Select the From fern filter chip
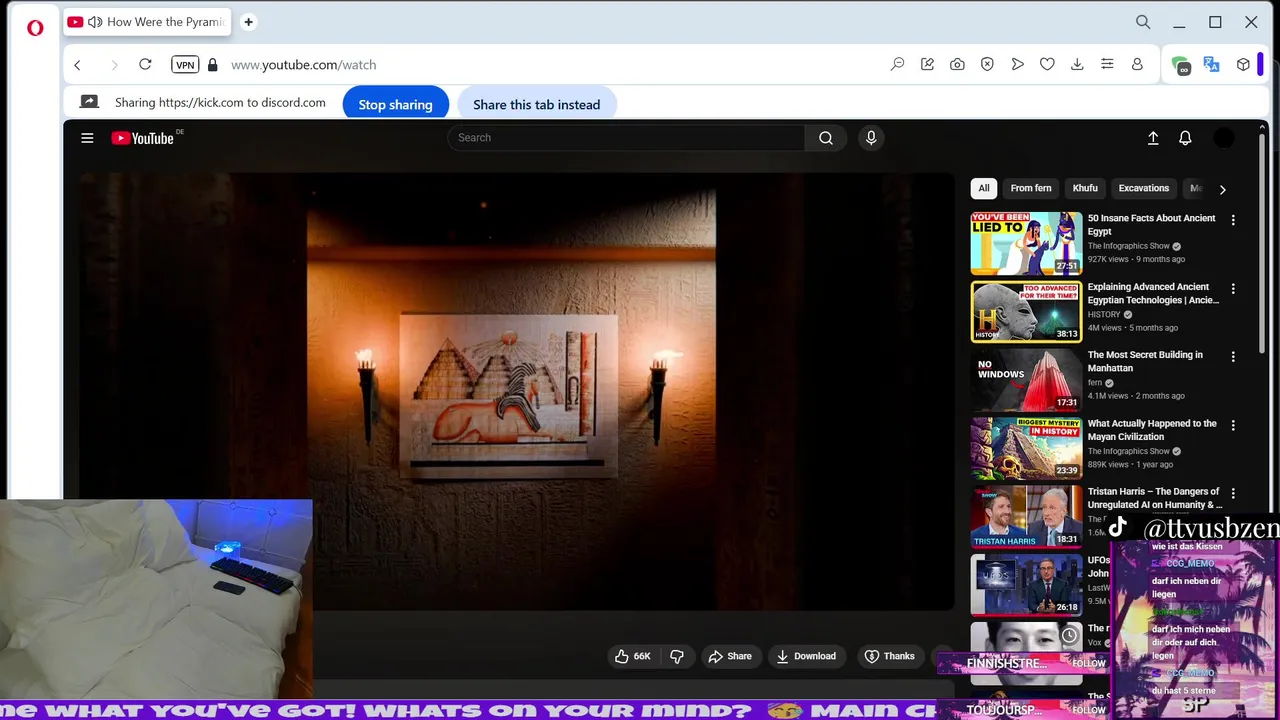Image resolution: width=1280 pixels, height=720 pixels. point(1031,188)
